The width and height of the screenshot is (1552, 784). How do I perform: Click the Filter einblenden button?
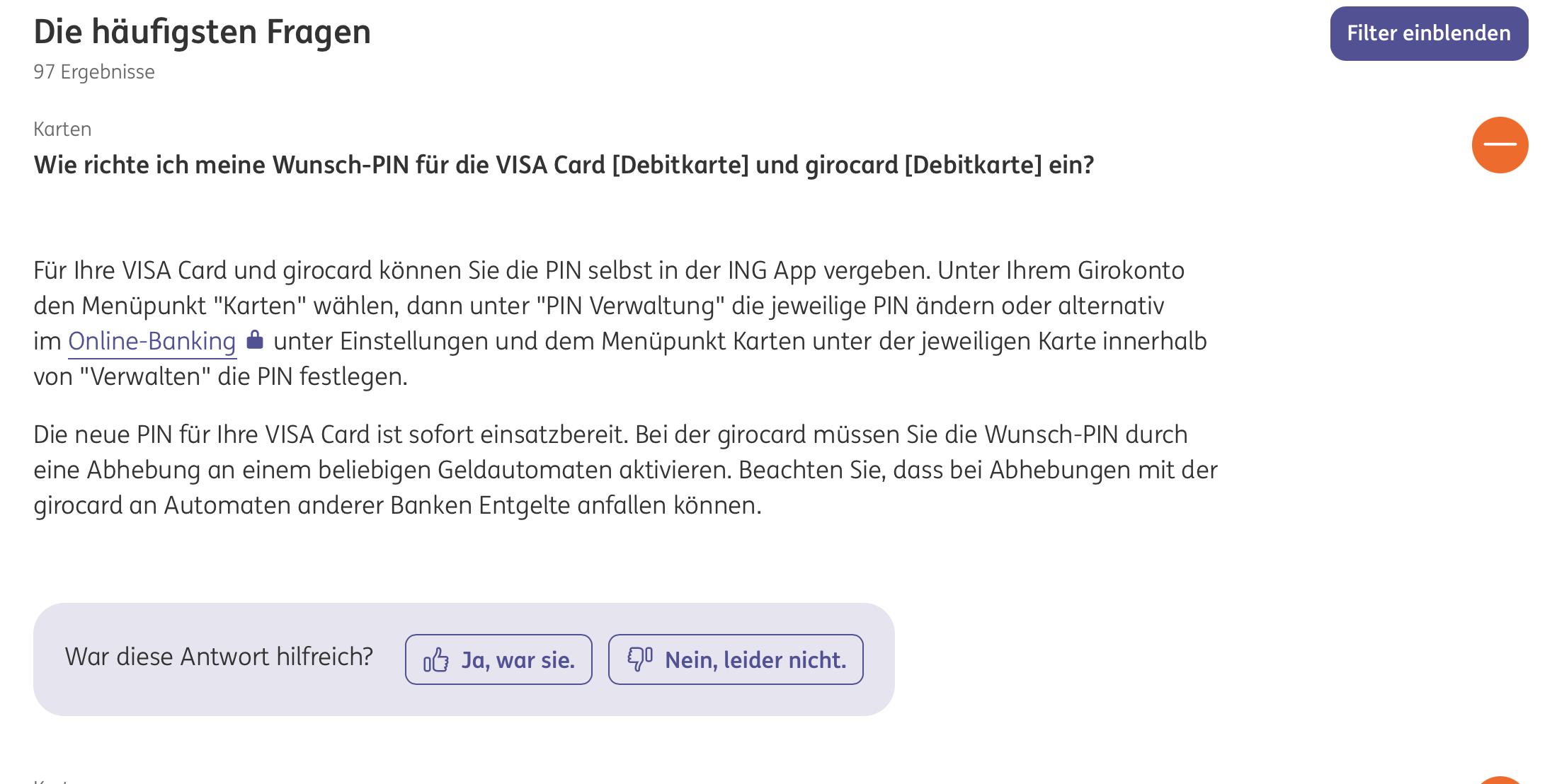tap(1428, 33)
